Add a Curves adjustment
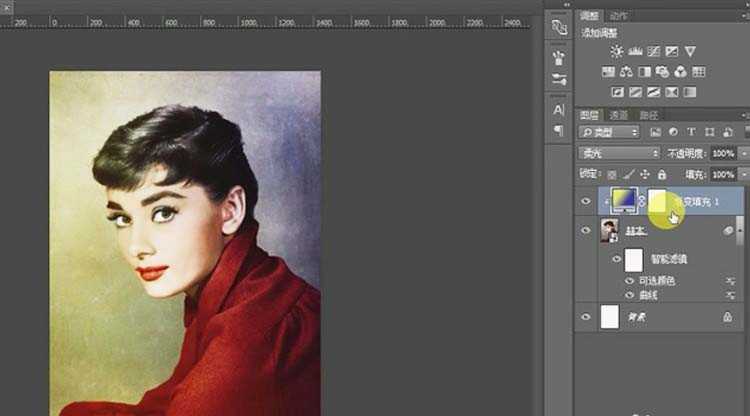This screenshot has width=750, height=416. click(653, 51)
